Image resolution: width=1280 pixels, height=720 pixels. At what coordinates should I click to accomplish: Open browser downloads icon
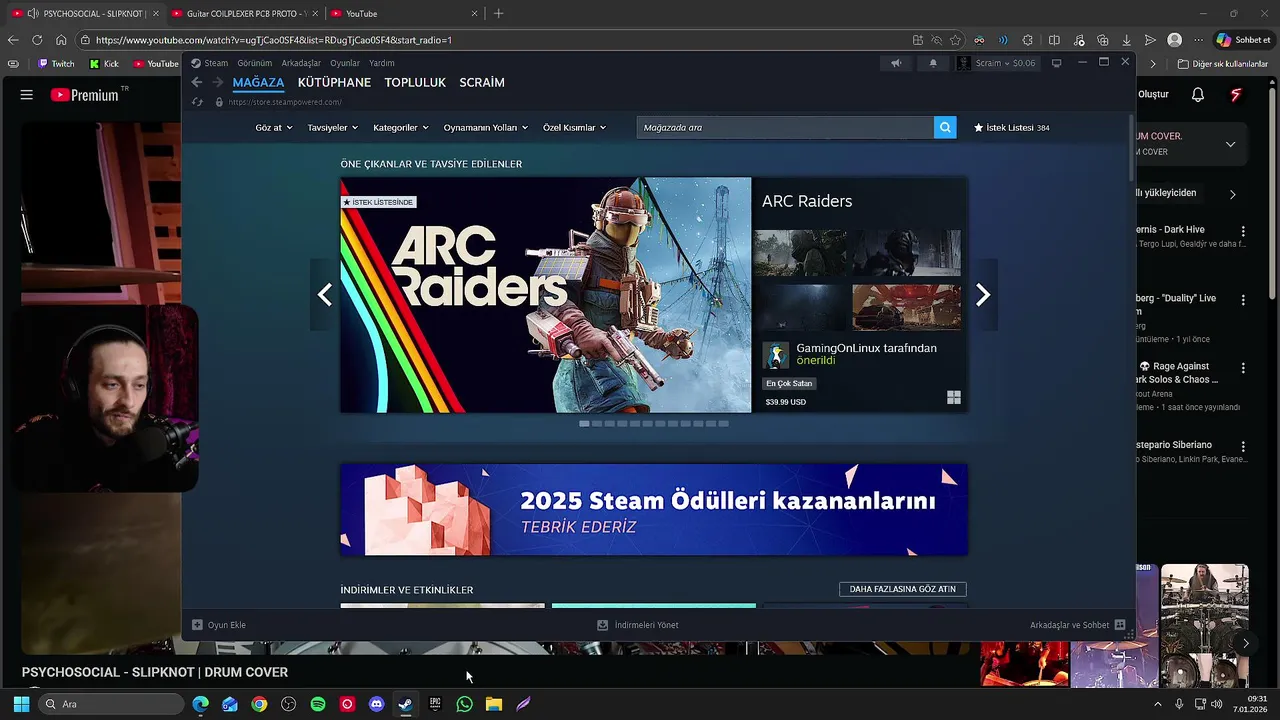tap(1127, 40)
